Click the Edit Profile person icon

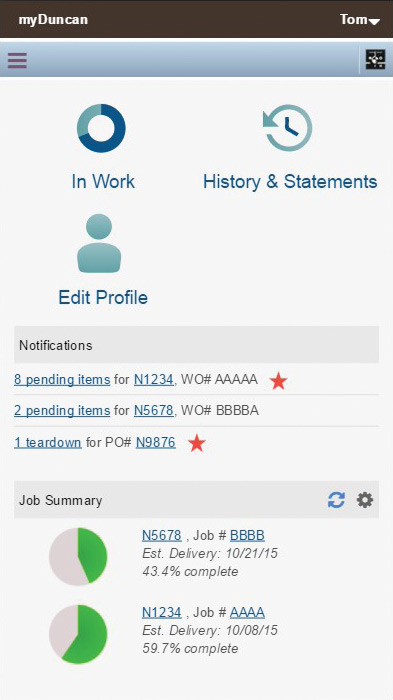(99, 243)
